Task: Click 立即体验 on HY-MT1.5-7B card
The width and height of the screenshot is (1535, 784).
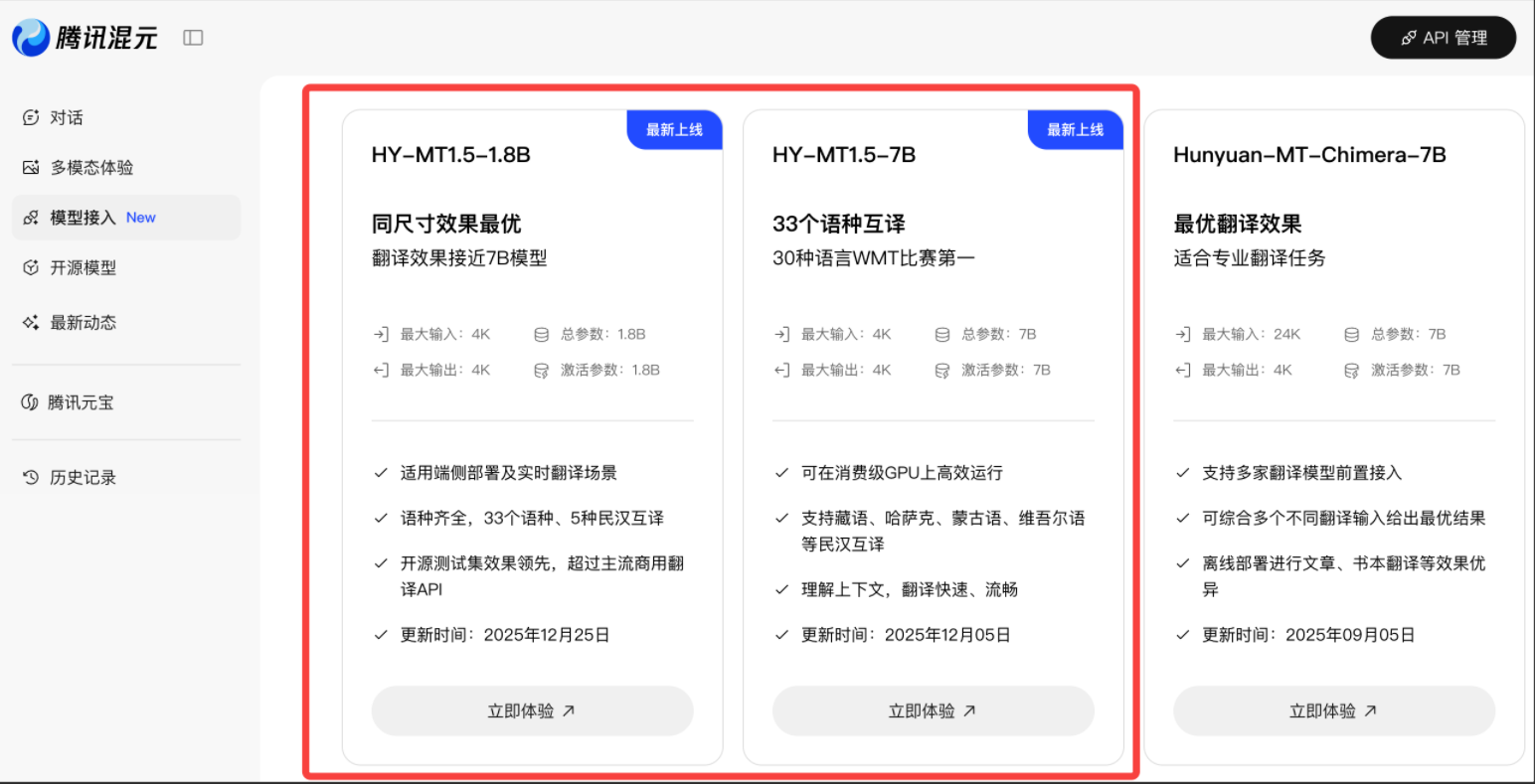Action: coord(933,710)
